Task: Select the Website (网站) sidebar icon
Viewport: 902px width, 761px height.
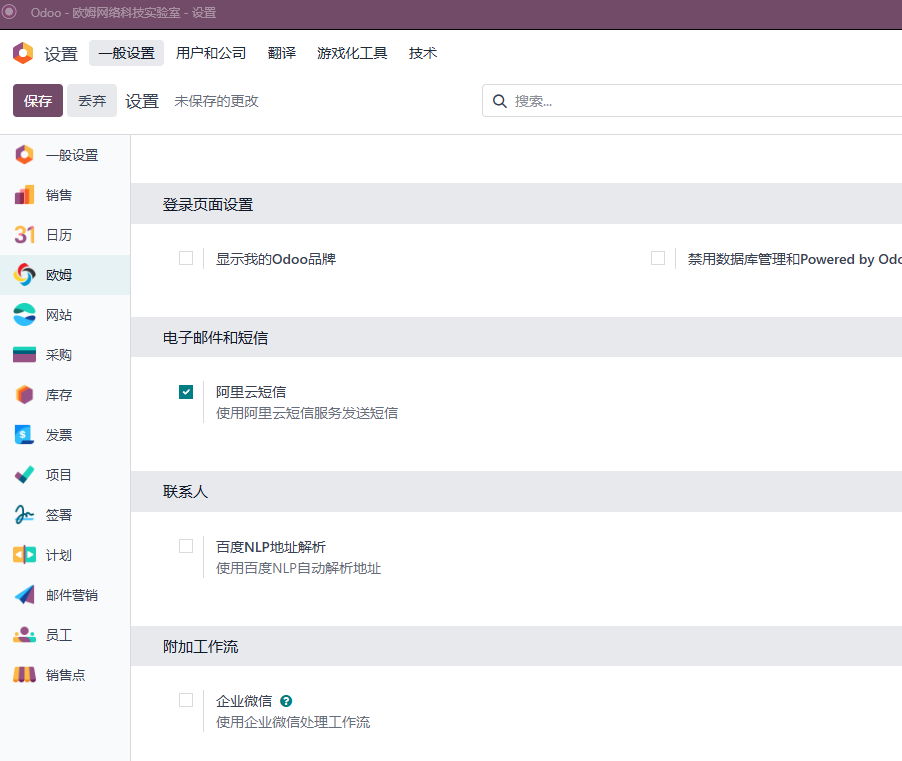Action: (x=24, y=315)
